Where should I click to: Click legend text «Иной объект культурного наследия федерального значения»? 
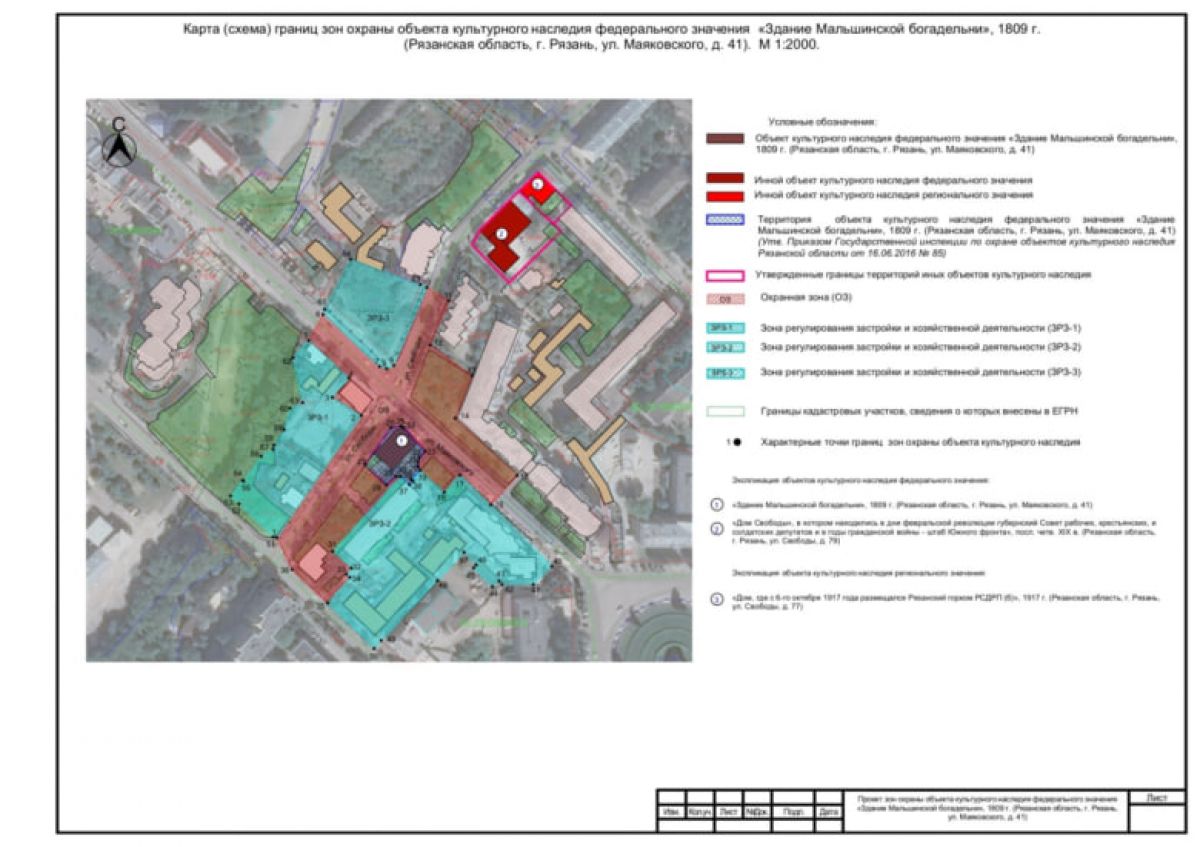point(895,179)
